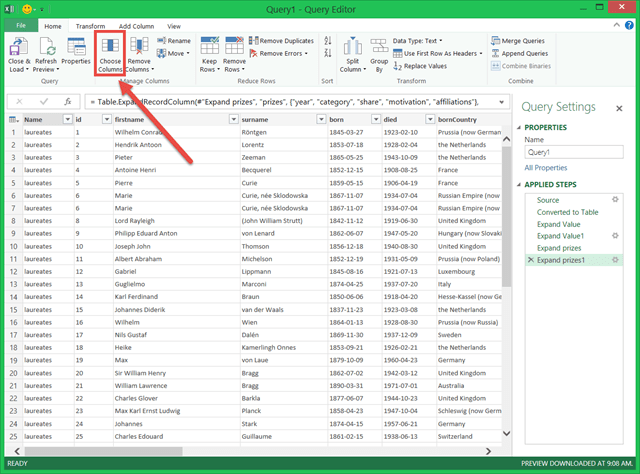Open the File menu
Viewport: 640px width, 474px height.
pyautogui.click(x=21, y=24)
